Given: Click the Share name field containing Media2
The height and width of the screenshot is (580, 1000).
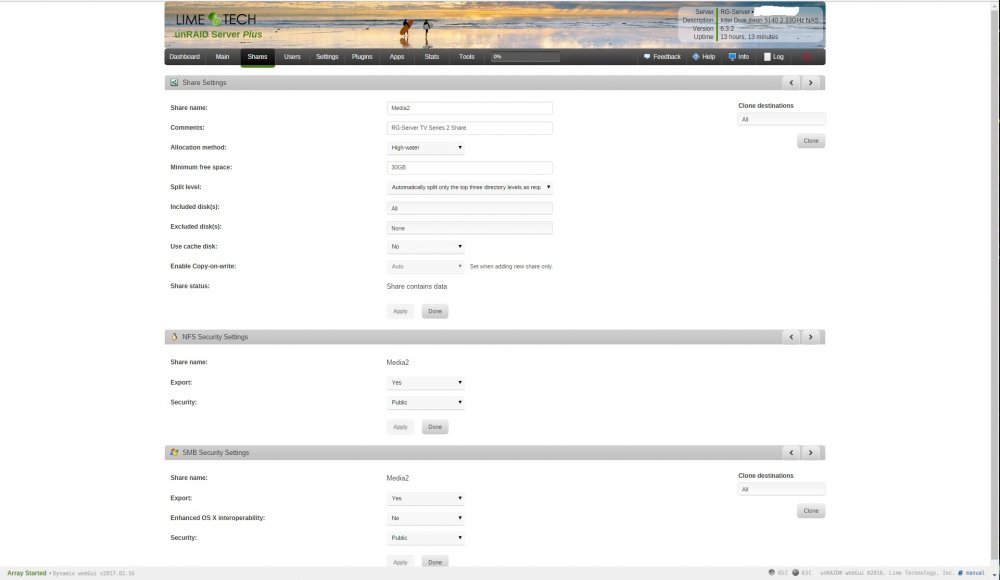Looking at the screenshot, I should (x=469, y=108).
